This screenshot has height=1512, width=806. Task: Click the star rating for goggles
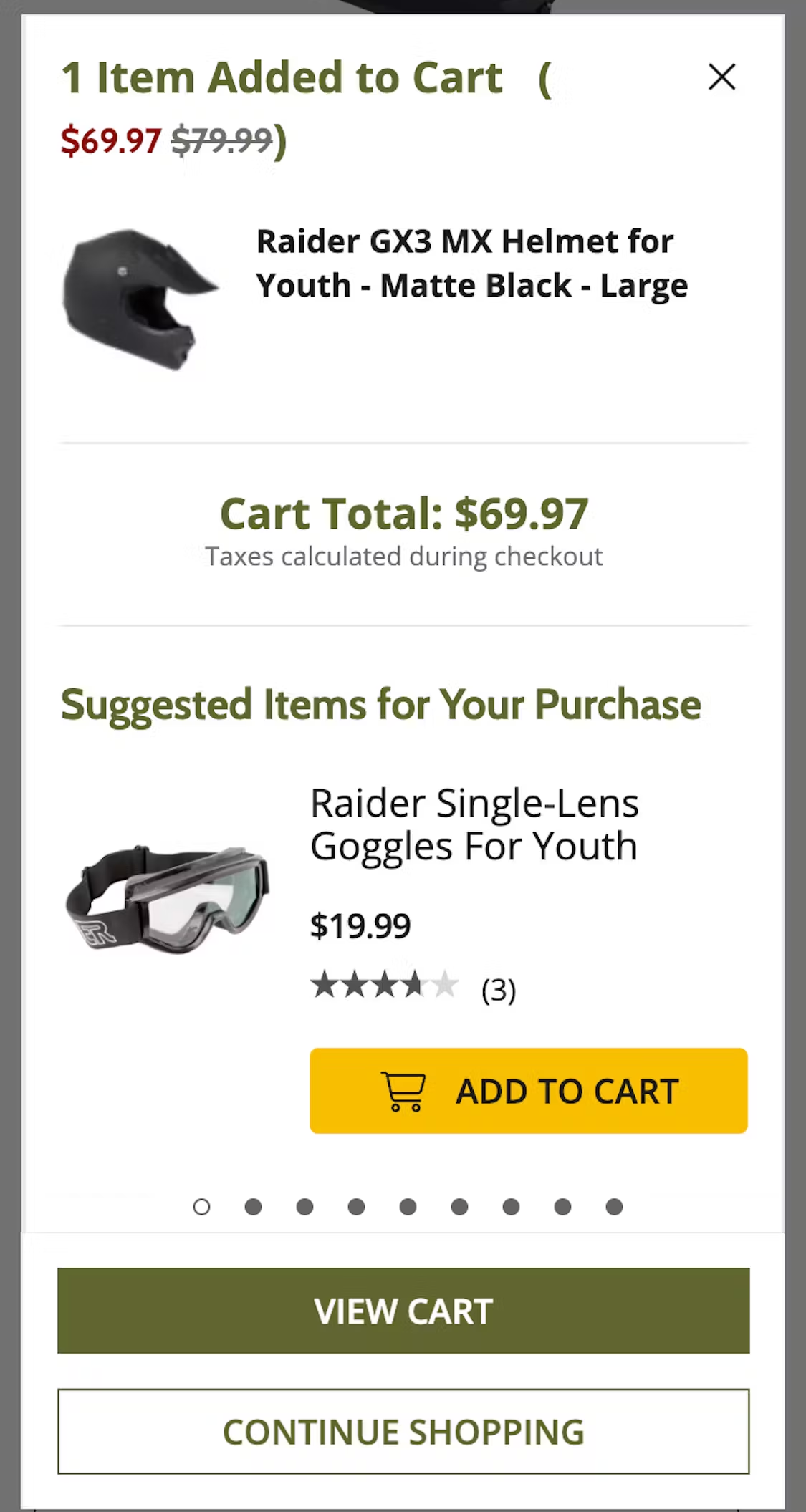(384, 985)
